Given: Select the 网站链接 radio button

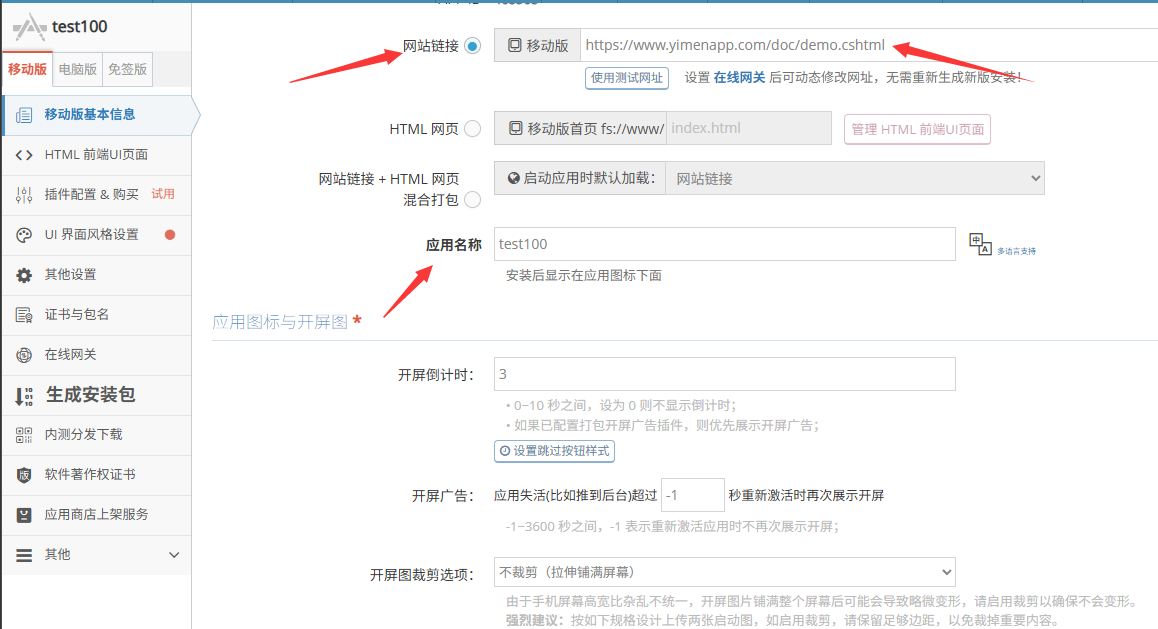Looking at the screenshot, I should [472, 46].
